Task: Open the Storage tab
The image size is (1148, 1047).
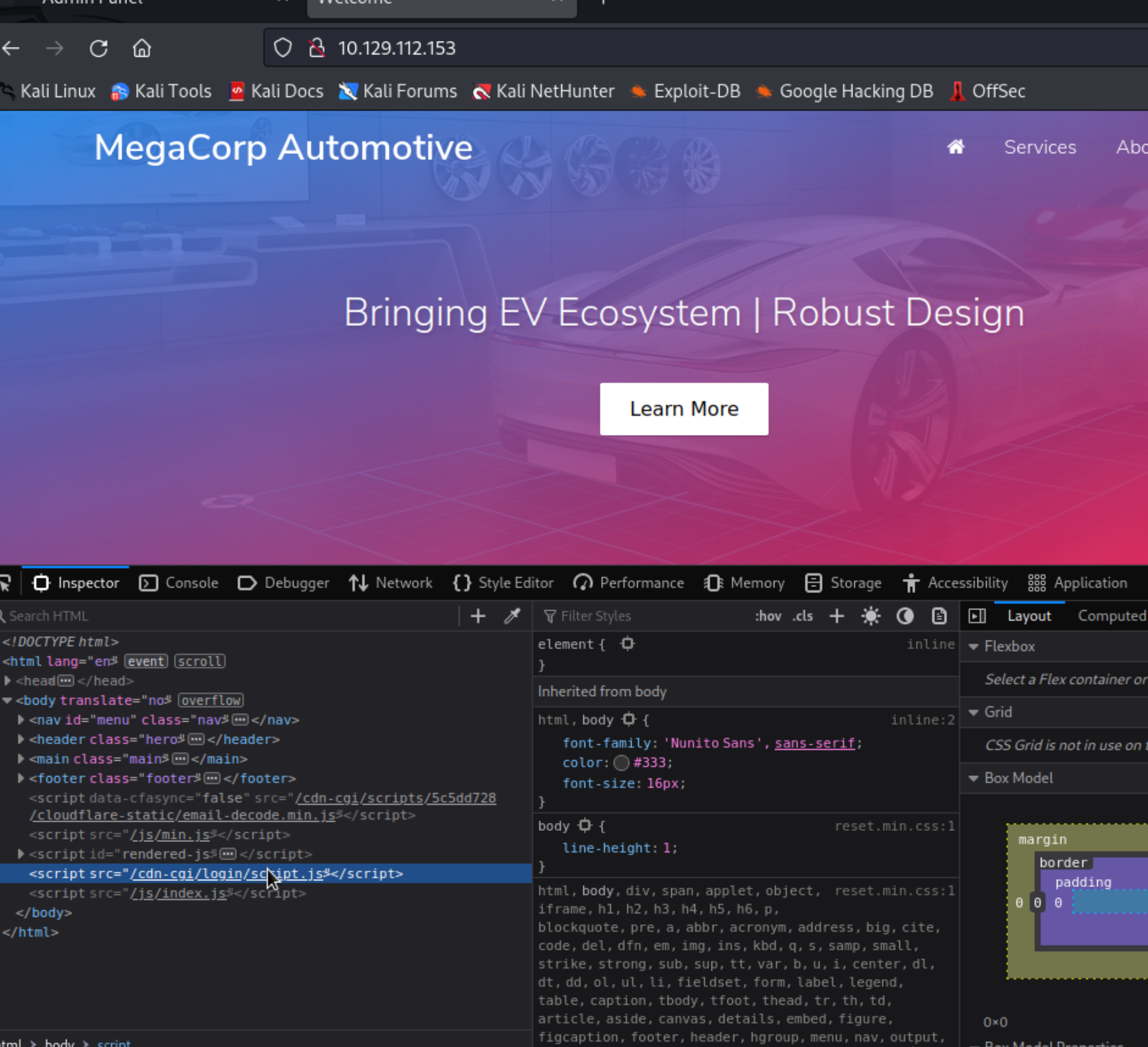Action: coord(843,583)
